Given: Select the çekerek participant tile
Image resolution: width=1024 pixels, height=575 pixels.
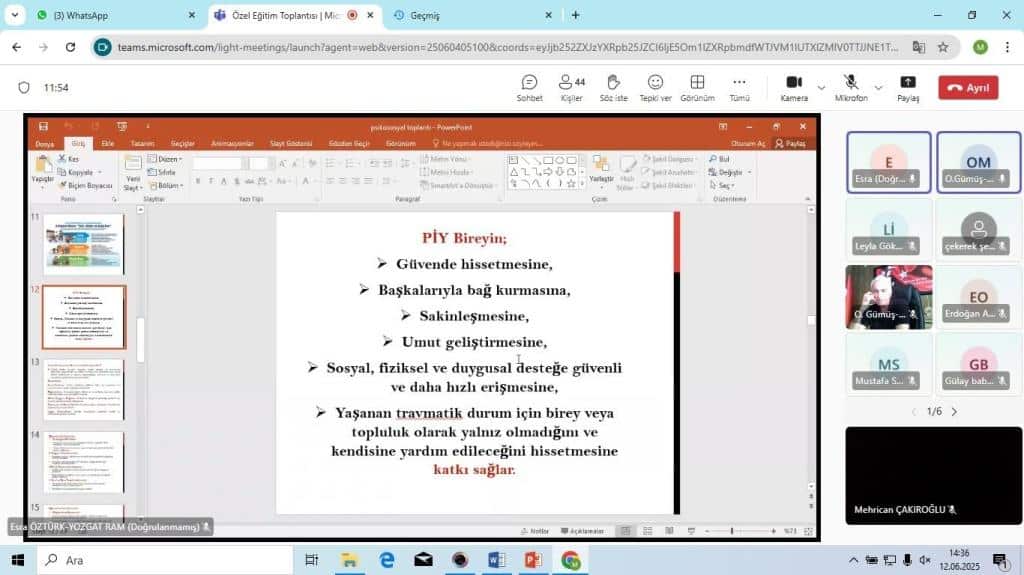Looking at the screenshot, I should pos(978,229).
